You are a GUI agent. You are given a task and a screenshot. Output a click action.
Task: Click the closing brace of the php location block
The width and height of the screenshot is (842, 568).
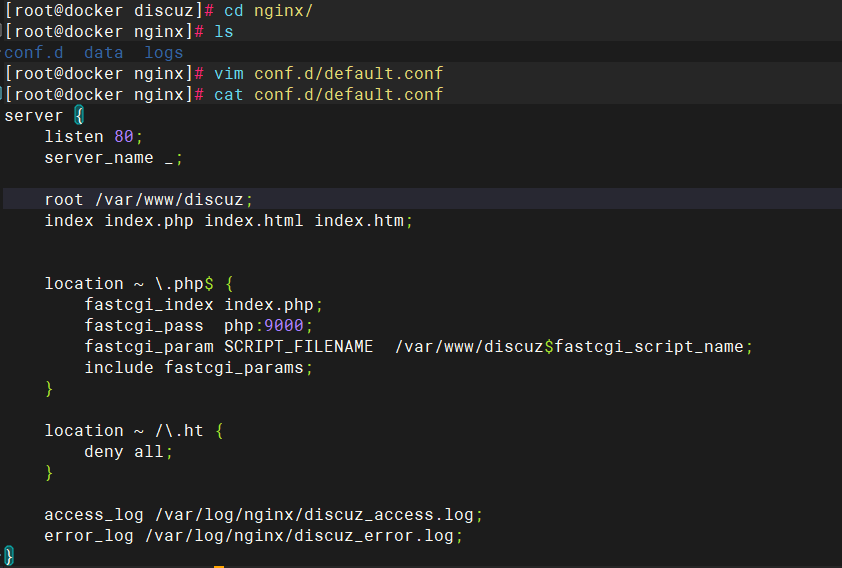pyautogui.click(x=49, y=388)
